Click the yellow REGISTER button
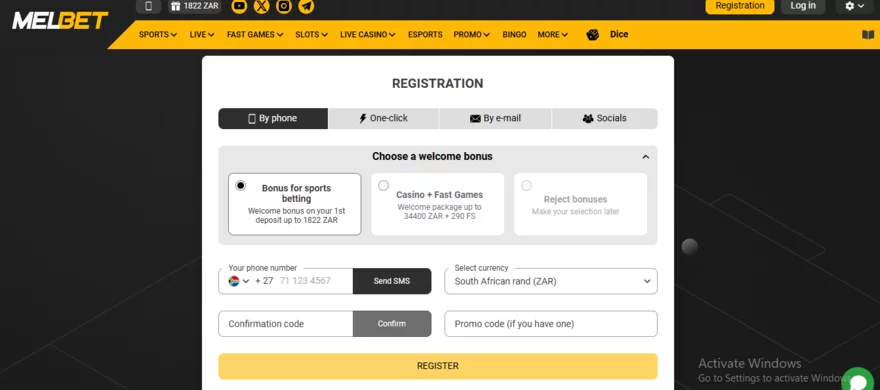 click(x=438, y=366)
